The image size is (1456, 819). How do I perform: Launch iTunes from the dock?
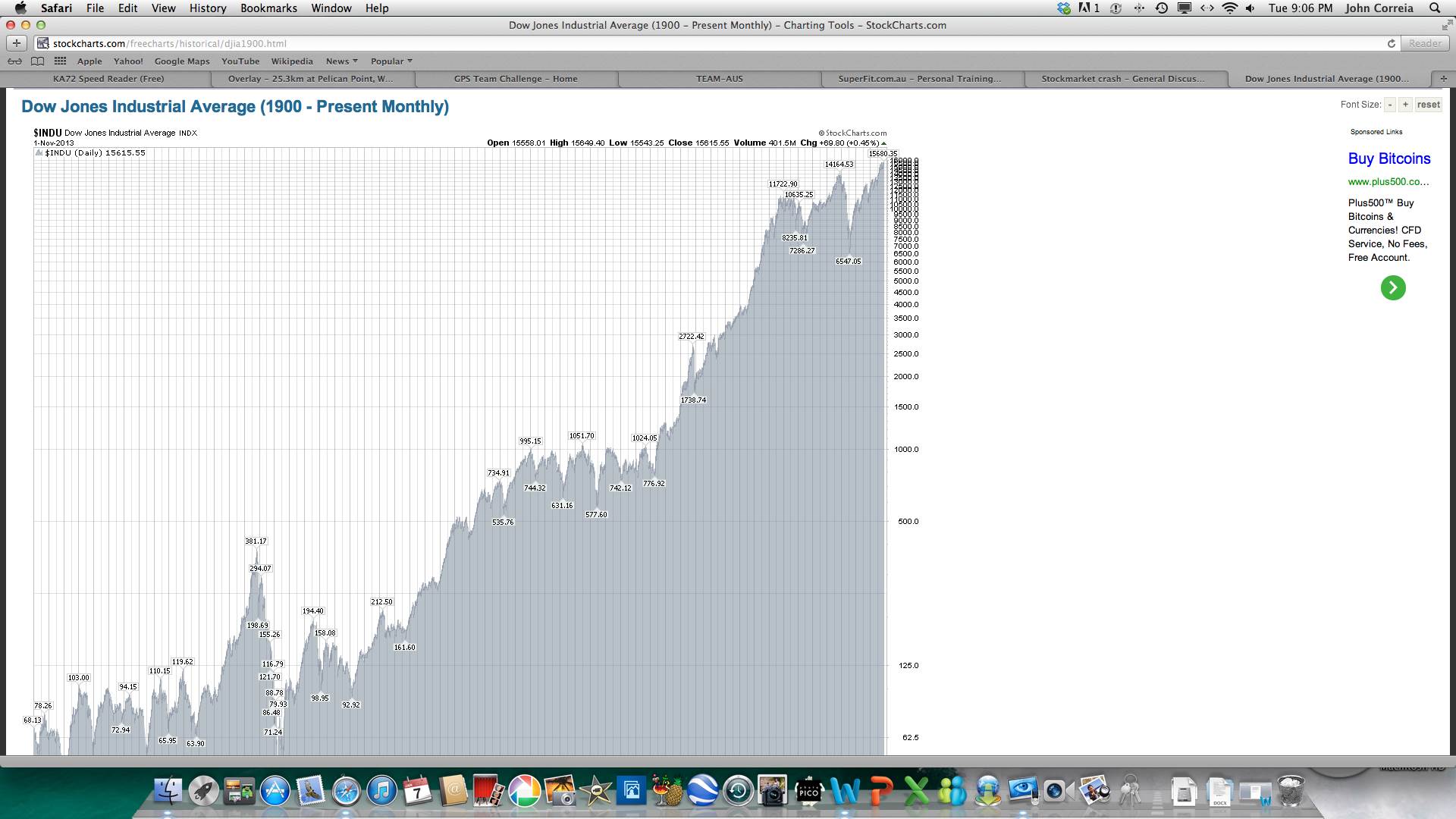pyautogui.click(x=381, y=792)
